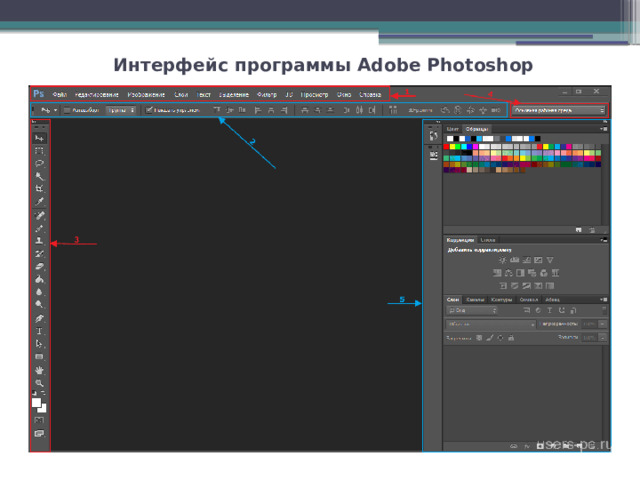
Task: Open the Группы auto-select dropdown
Action: pos(121,110)
